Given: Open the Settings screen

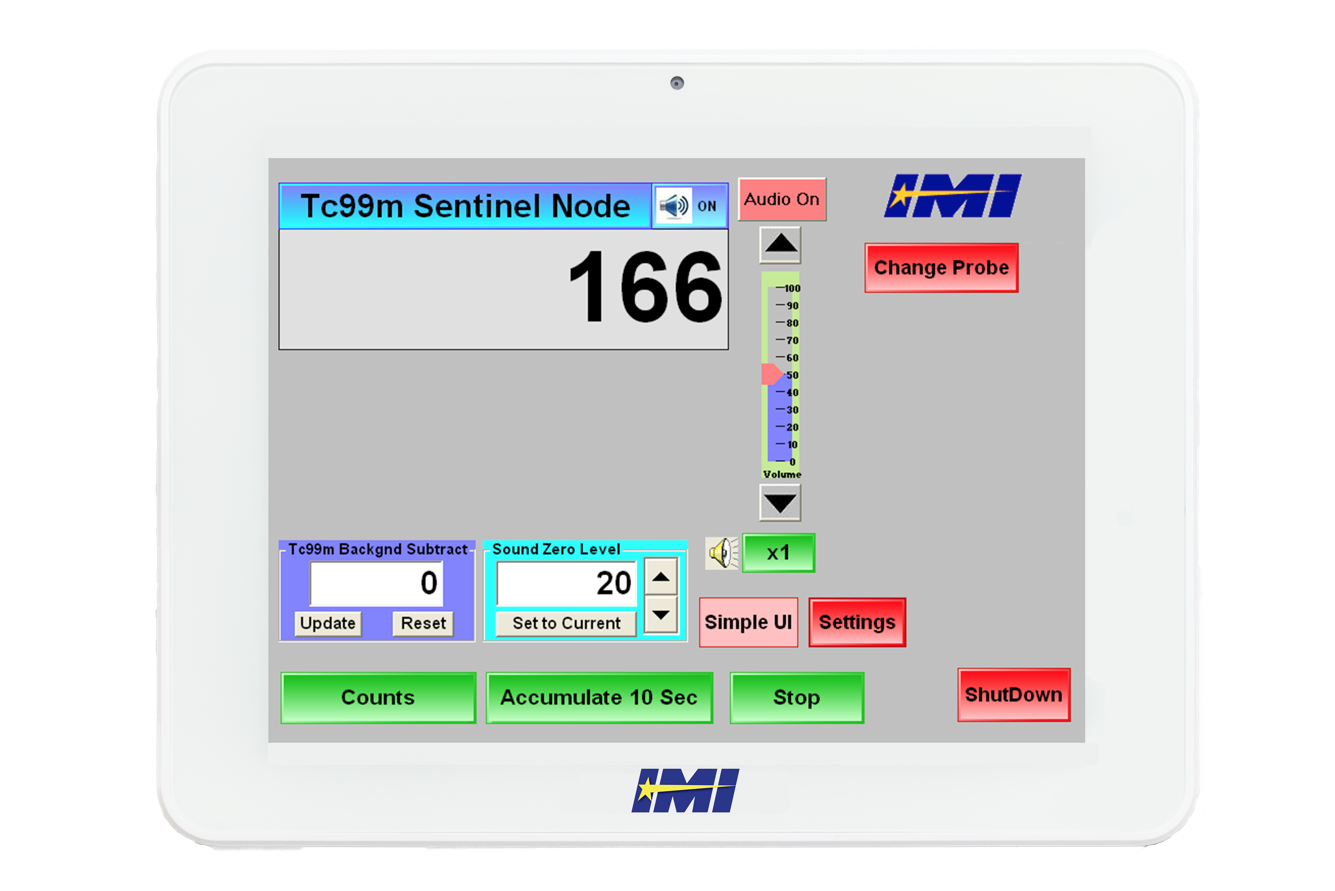Looking at the screenshot, I should click(857, 622).
